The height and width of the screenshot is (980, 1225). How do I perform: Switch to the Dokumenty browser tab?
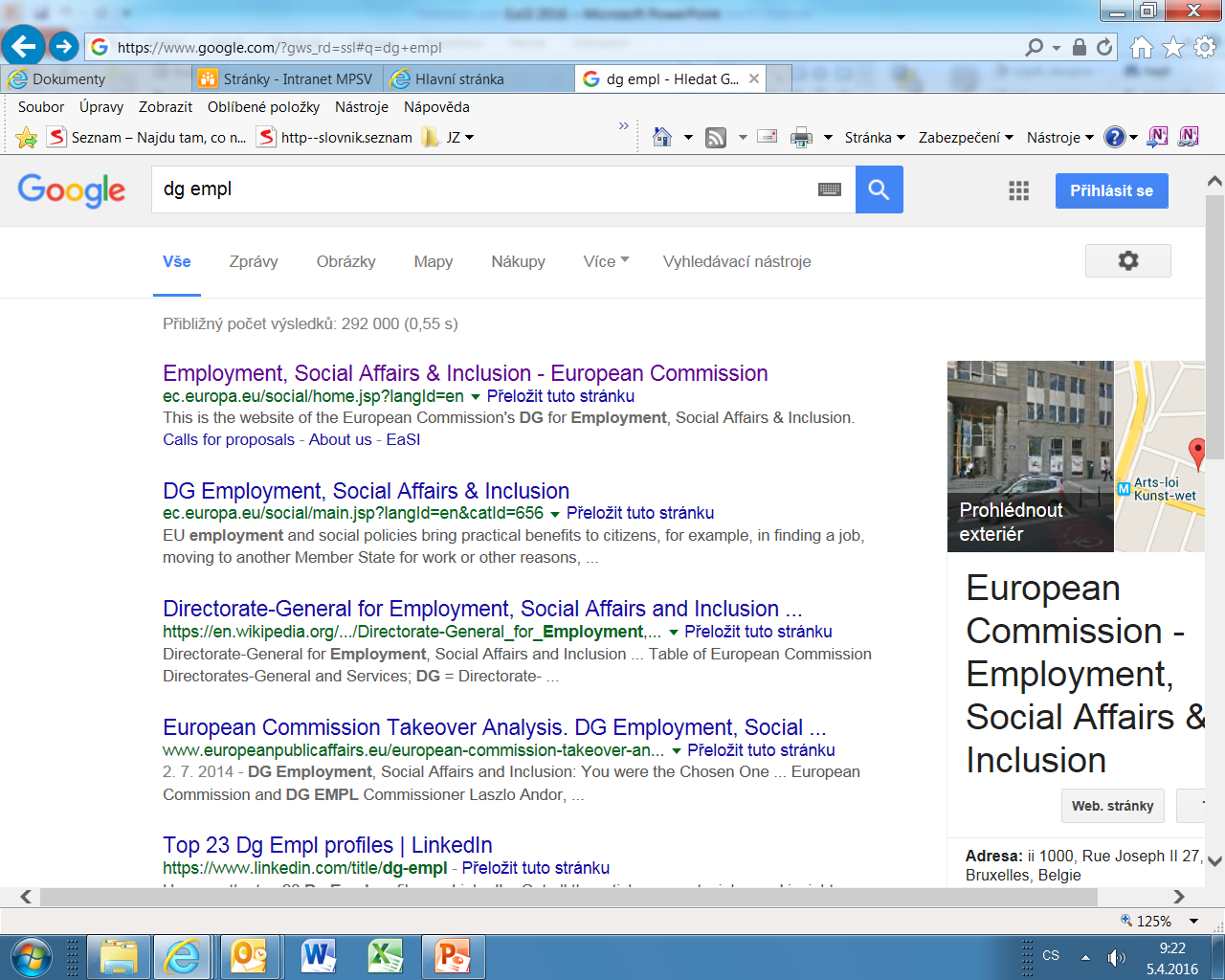[x=96, y=79]
